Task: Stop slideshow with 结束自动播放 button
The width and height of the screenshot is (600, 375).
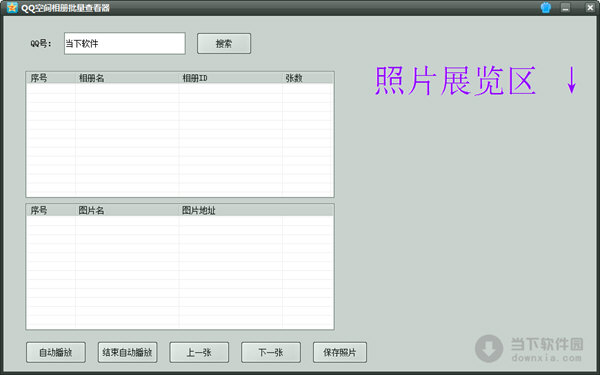Action: (127, 352)
